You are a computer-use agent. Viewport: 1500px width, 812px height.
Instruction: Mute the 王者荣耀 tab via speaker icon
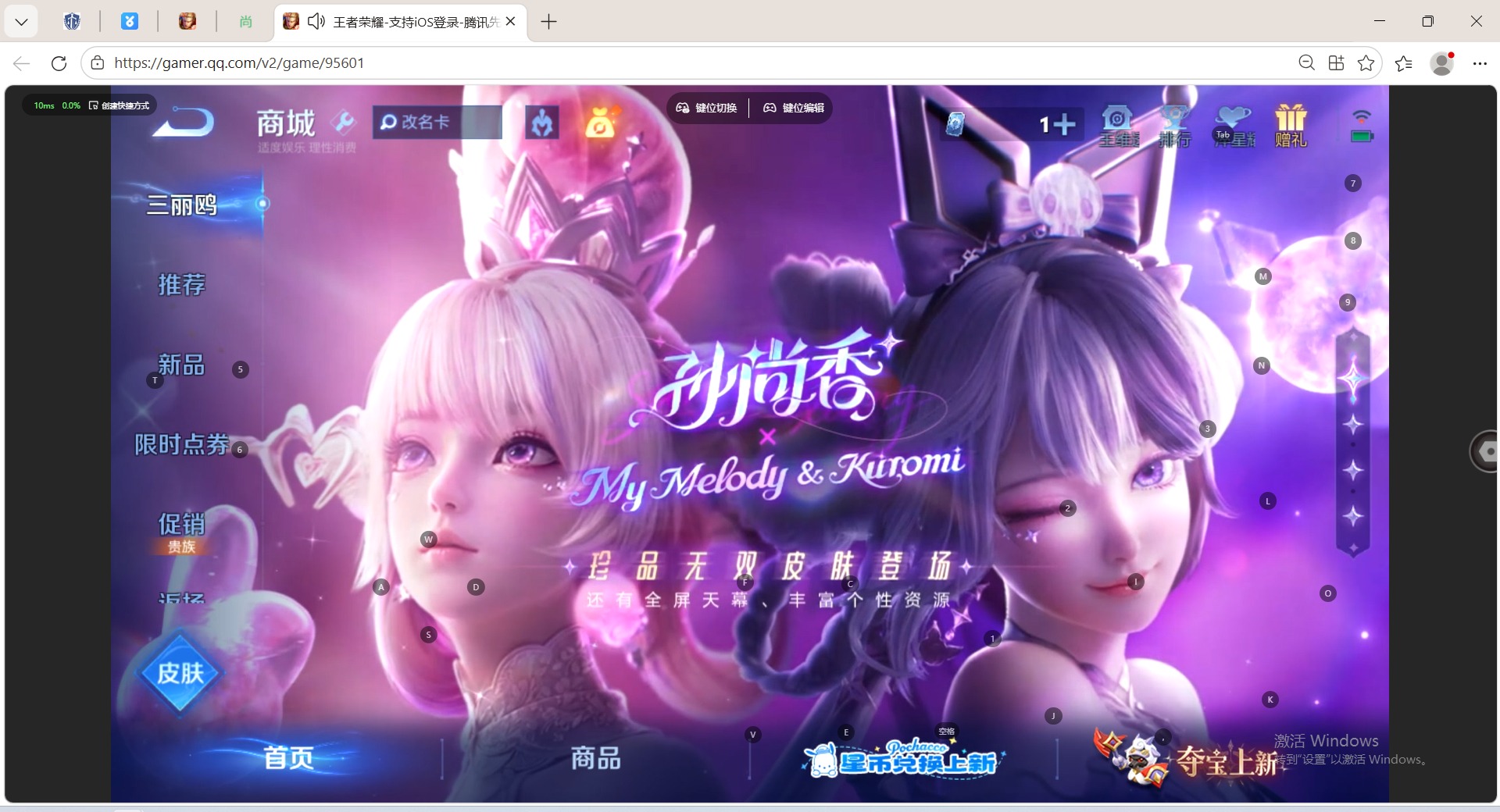point(316,22)
